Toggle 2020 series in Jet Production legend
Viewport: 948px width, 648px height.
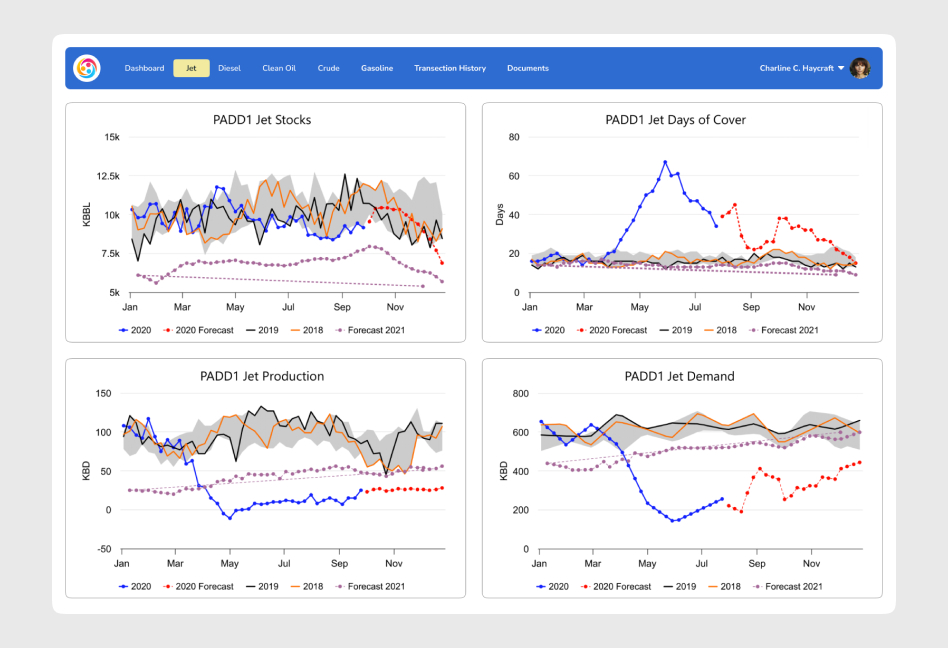point(135,586)
